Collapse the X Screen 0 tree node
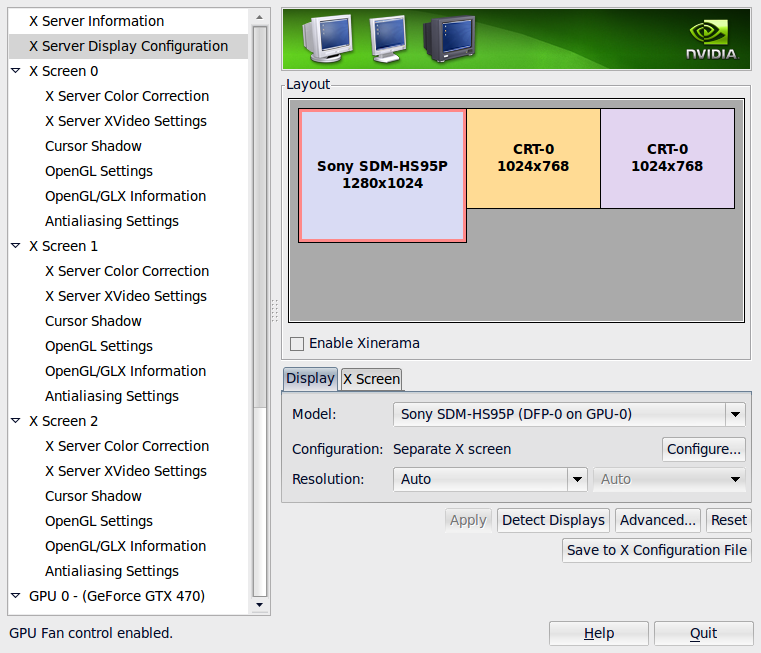Screen dimensions: 761x653 coord(16,71)
